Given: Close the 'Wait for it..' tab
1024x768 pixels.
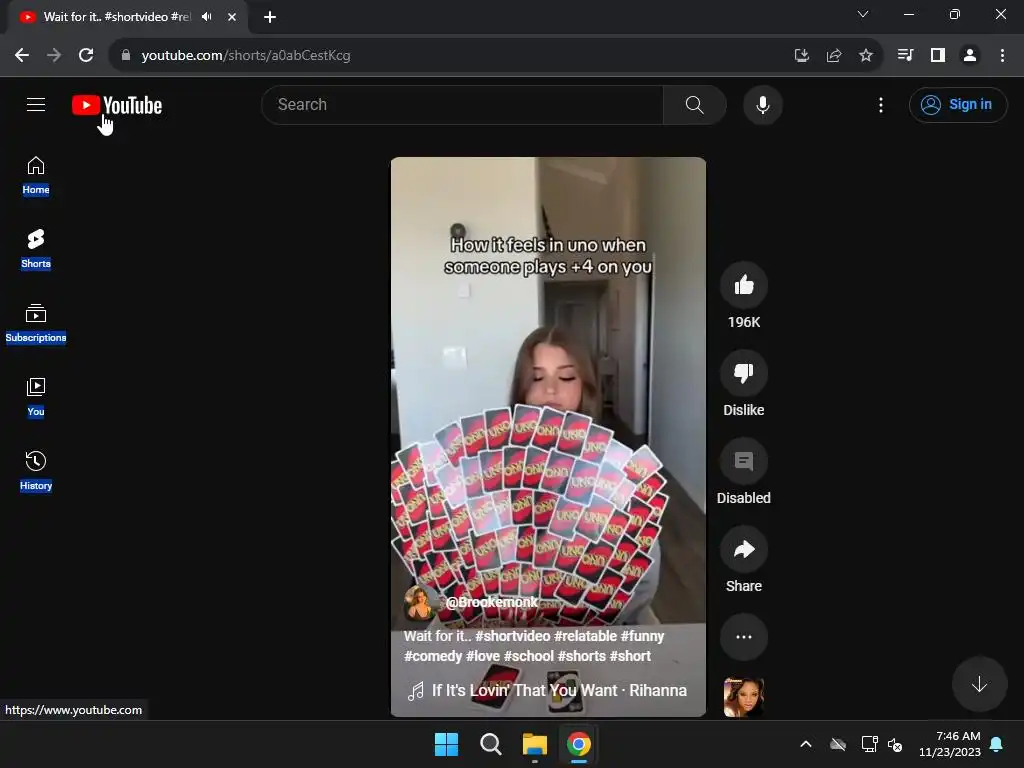Looking at the screenshot, I should [x=232, y=17].
